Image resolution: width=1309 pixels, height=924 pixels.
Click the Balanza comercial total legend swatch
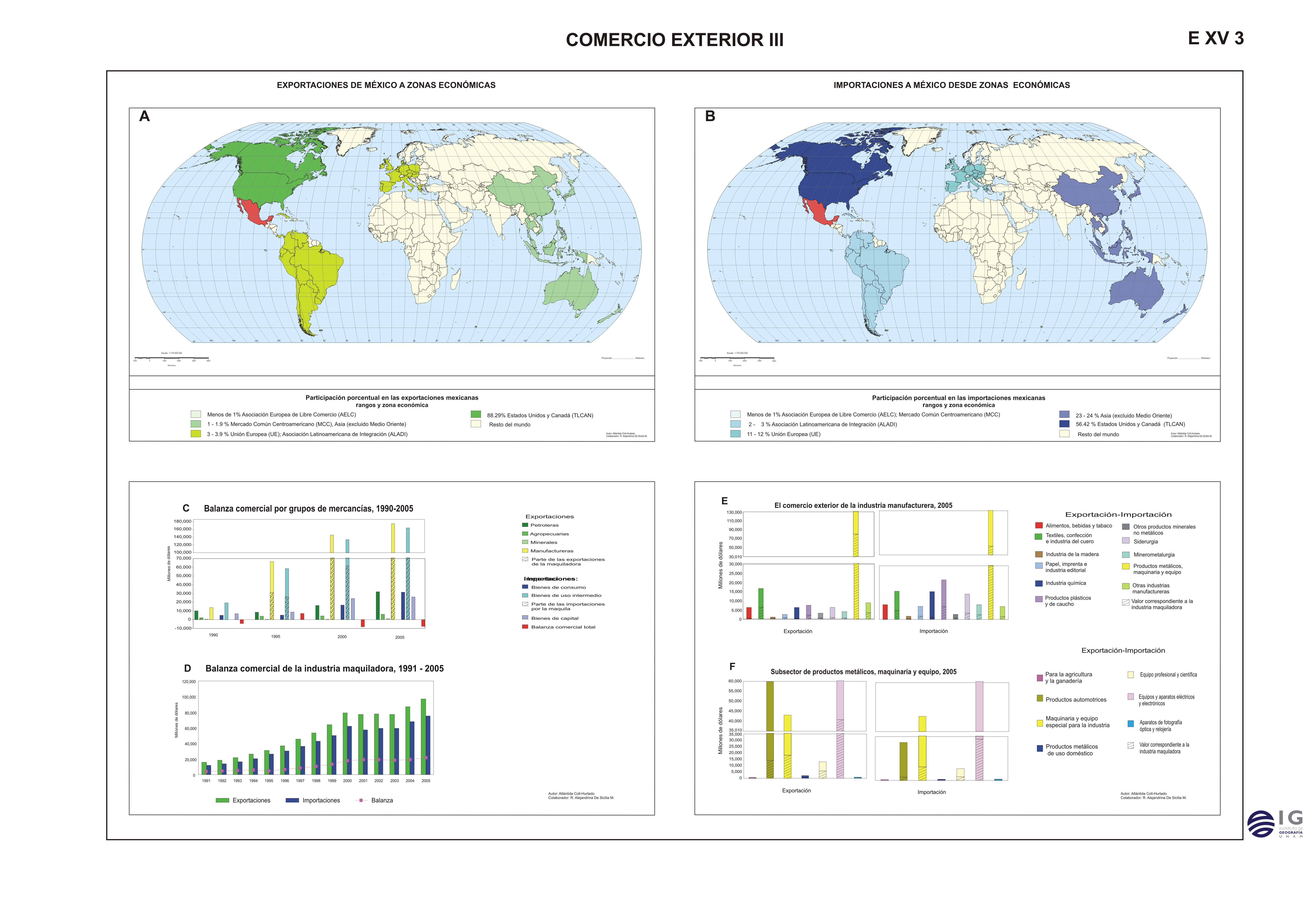[x=525, y=626]
